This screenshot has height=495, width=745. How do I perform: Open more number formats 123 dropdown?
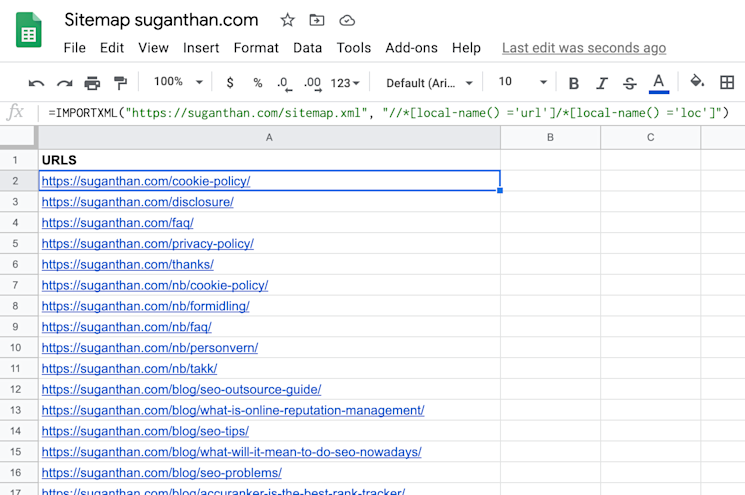point(345,83)
